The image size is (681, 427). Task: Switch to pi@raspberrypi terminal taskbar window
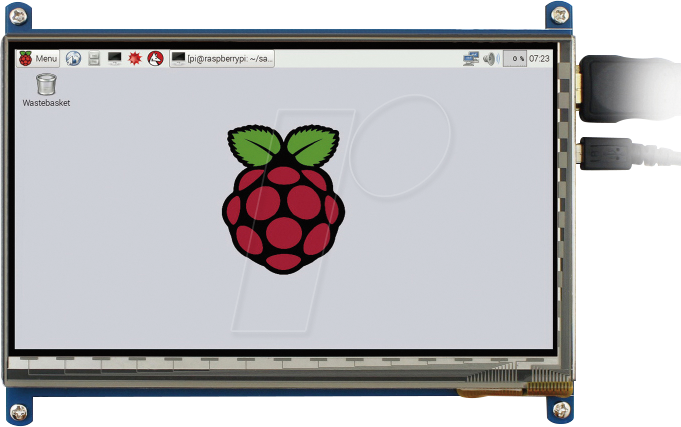click(222, 58)
